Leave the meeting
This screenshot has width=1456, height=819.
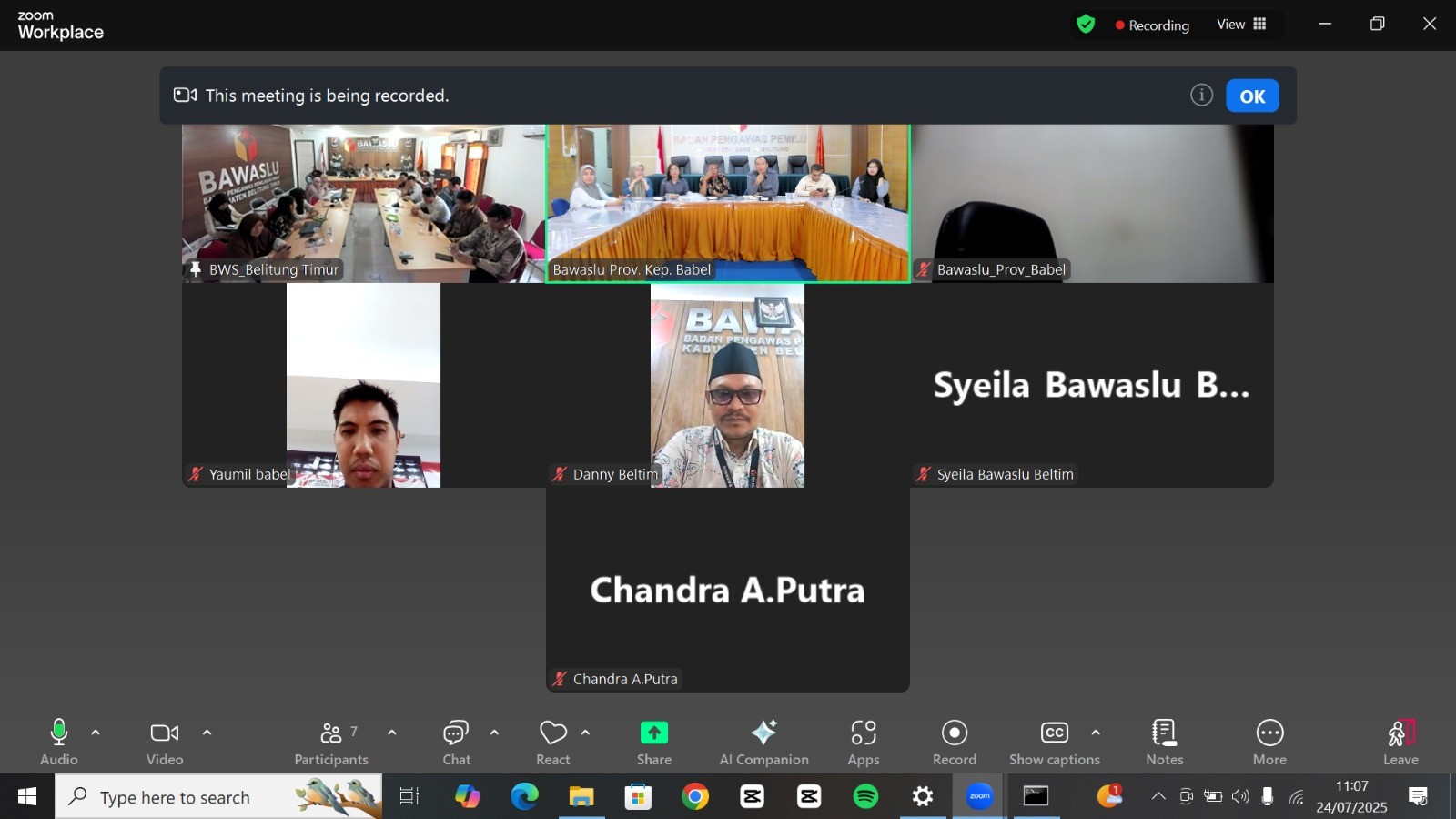coord(1400,742)
